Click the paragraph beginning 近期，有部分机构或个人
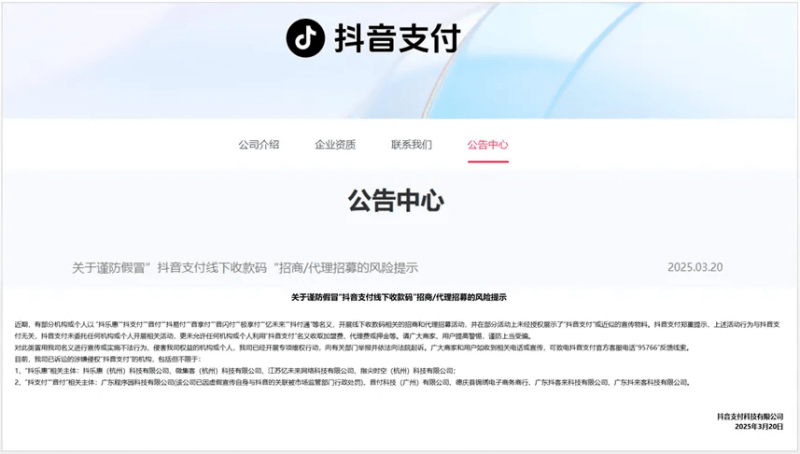This screenshot has height=454, width=800. click(397, 330)
